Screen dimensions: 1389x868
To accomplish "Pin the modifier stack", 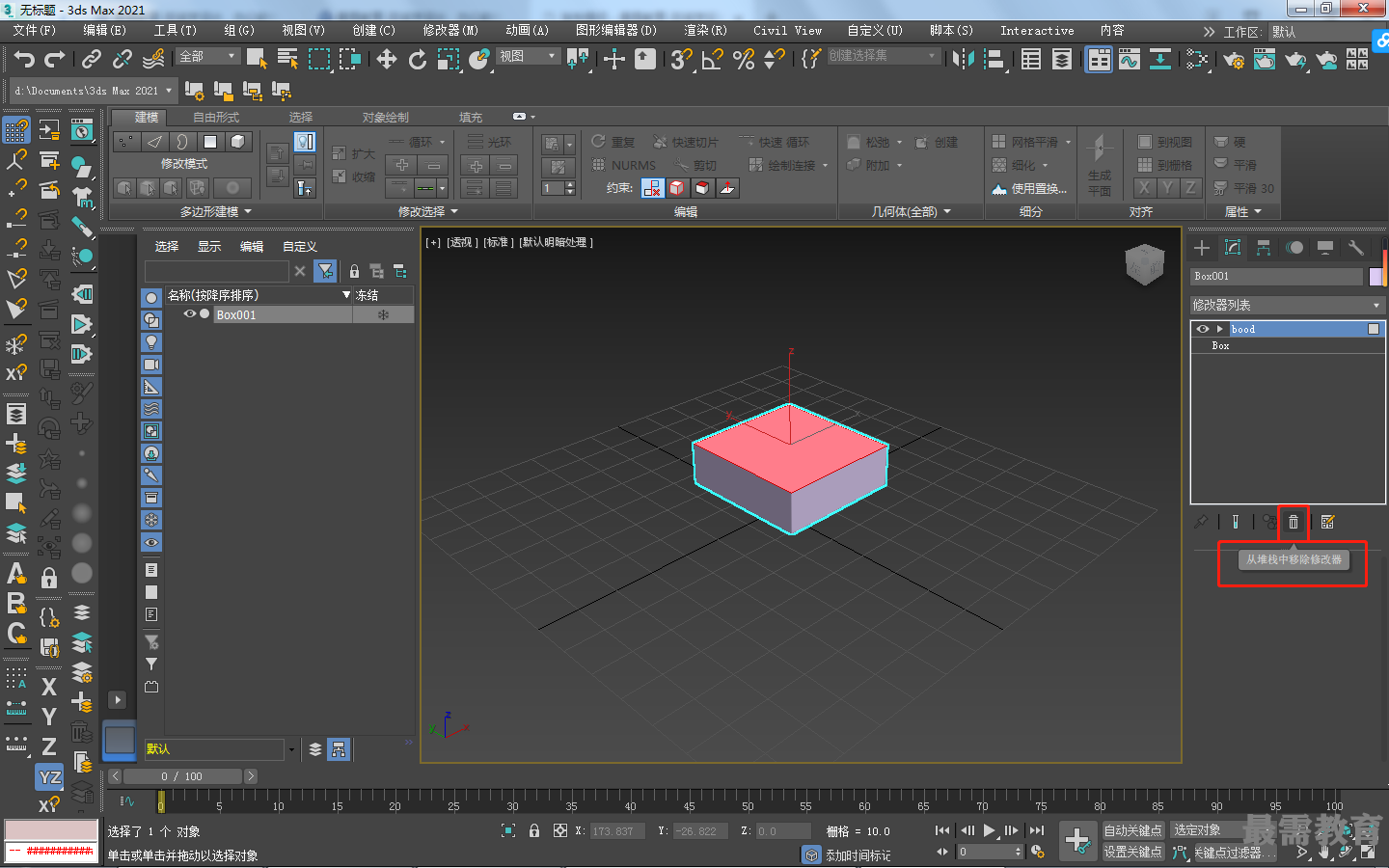I will click(x=1201, y=522).
